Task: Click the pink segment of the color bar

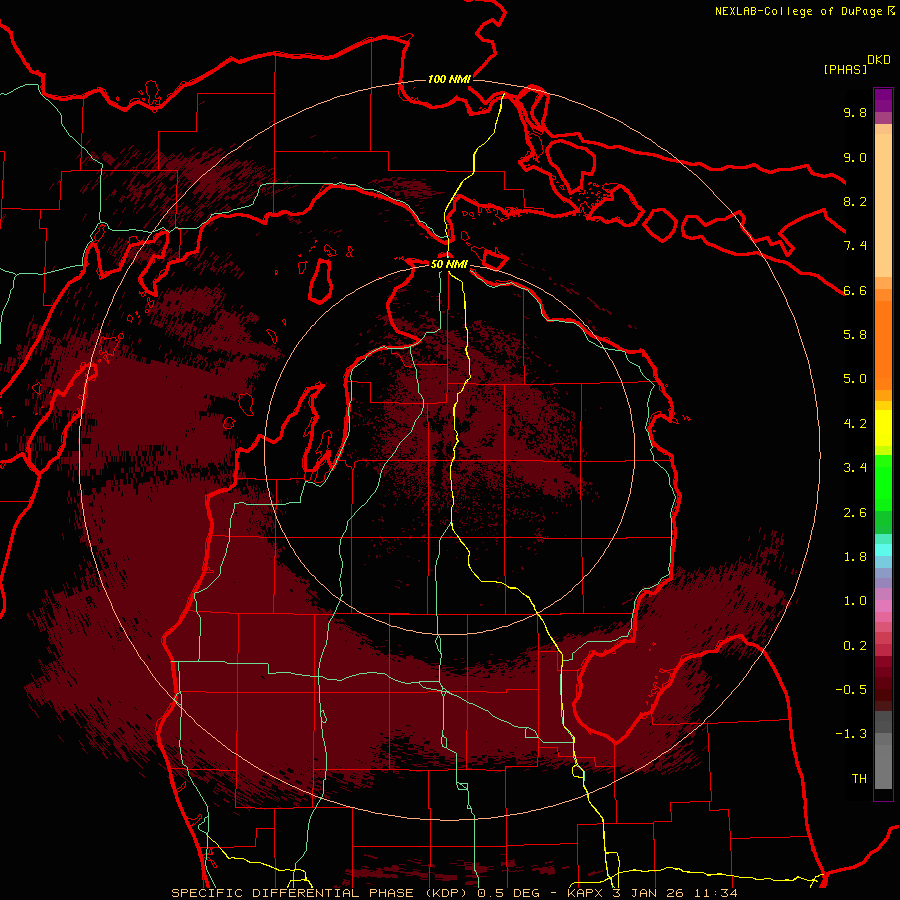Action: [883, 606]
